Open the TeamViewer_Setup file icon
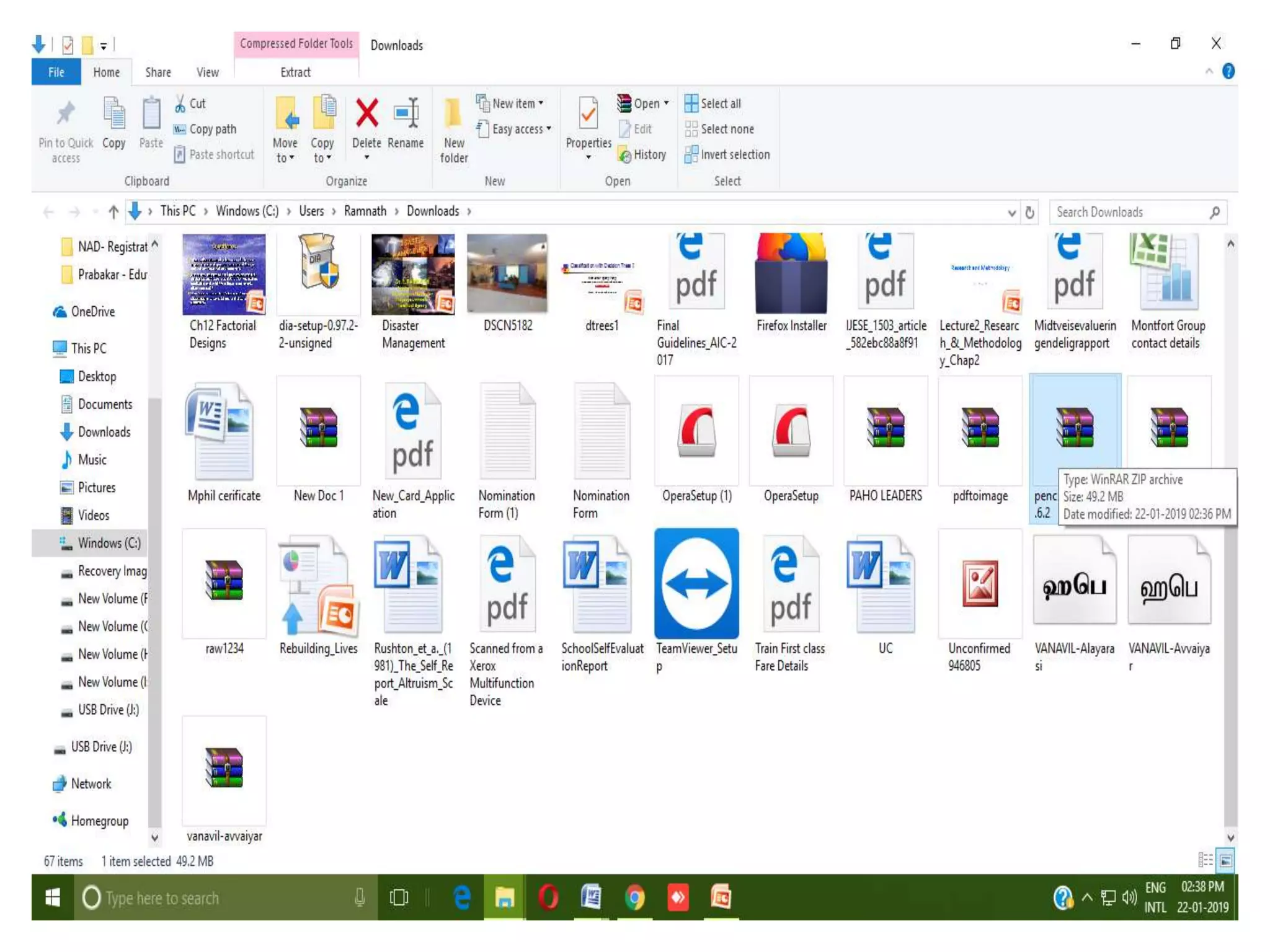The height and width of the screenshot is (952, 1270). (696, 583)
